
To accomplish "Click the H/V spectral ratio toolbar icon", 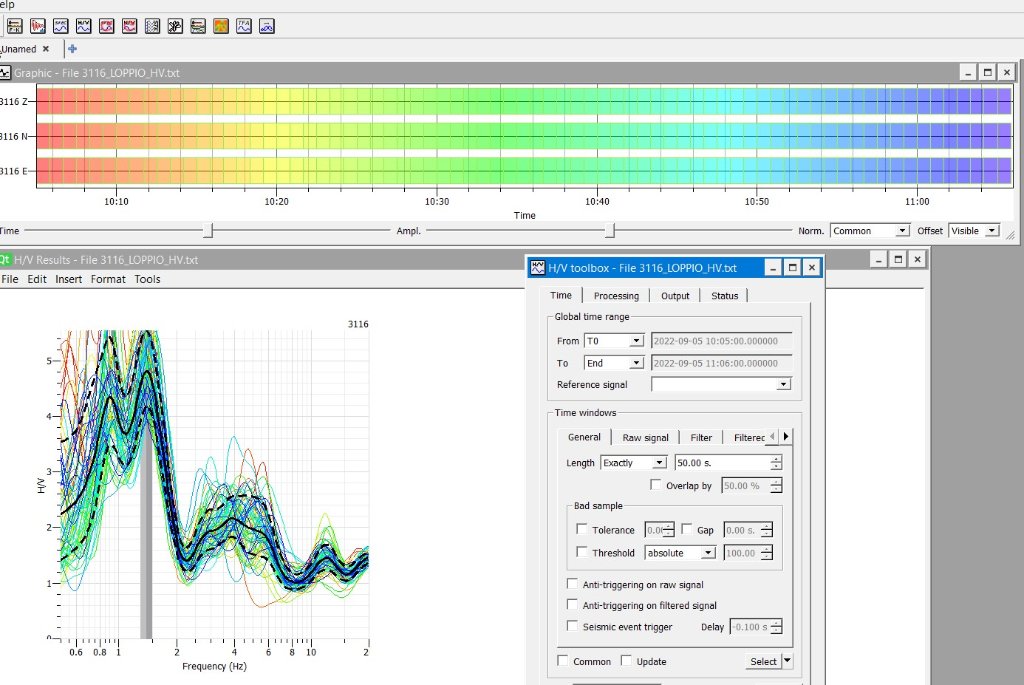I will point(83,26).
